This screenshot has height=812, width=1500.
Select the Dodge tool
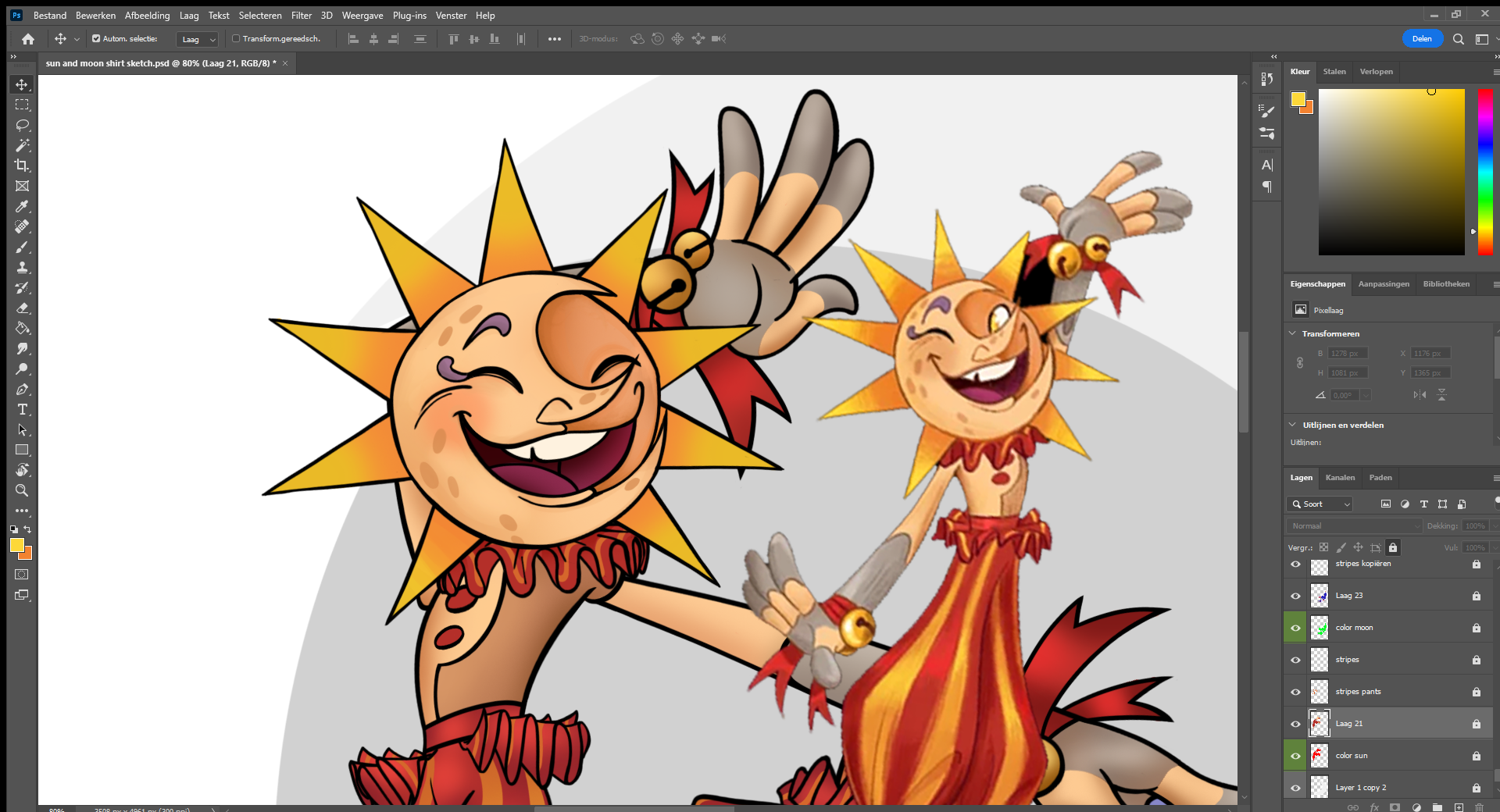pos(22,369)
